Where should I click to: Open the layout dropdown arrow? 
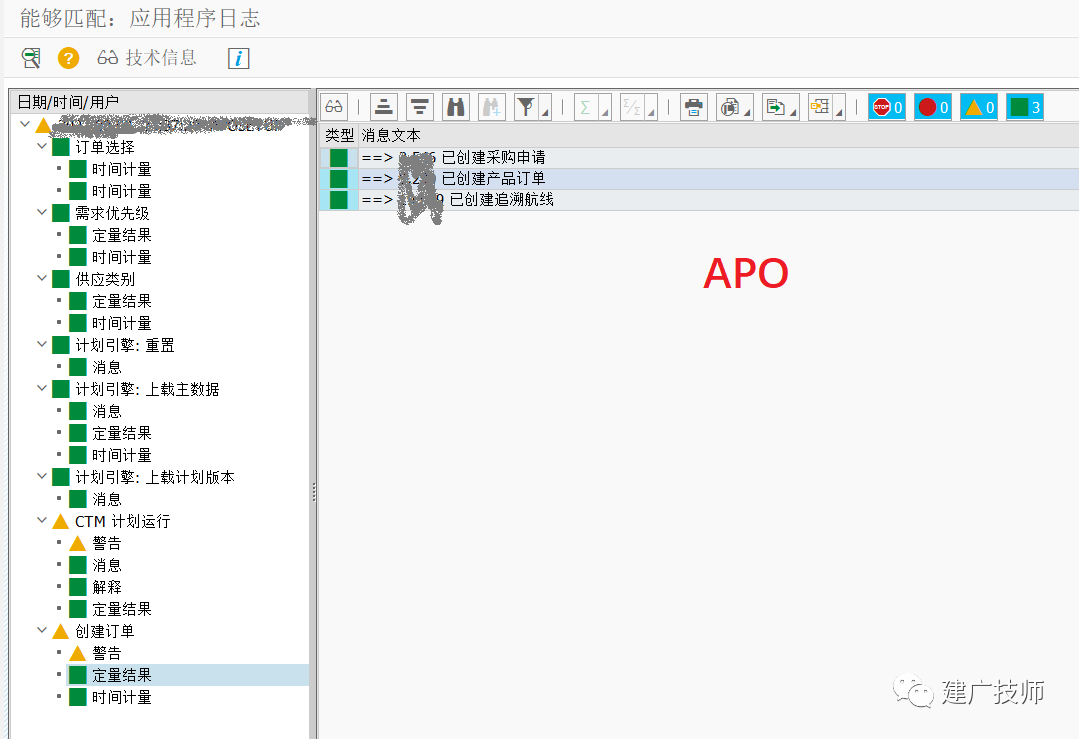pos(839,107)
